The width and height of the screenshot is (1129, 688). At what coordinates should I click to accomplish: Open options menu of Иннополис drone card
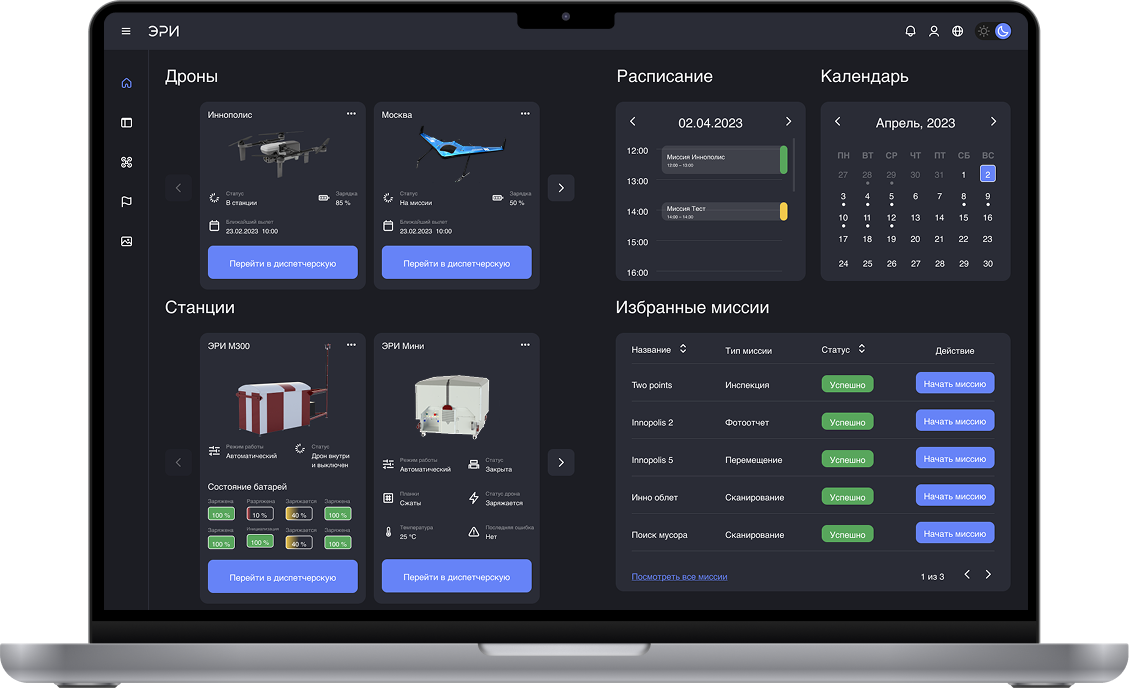click(x=351, y=114)
